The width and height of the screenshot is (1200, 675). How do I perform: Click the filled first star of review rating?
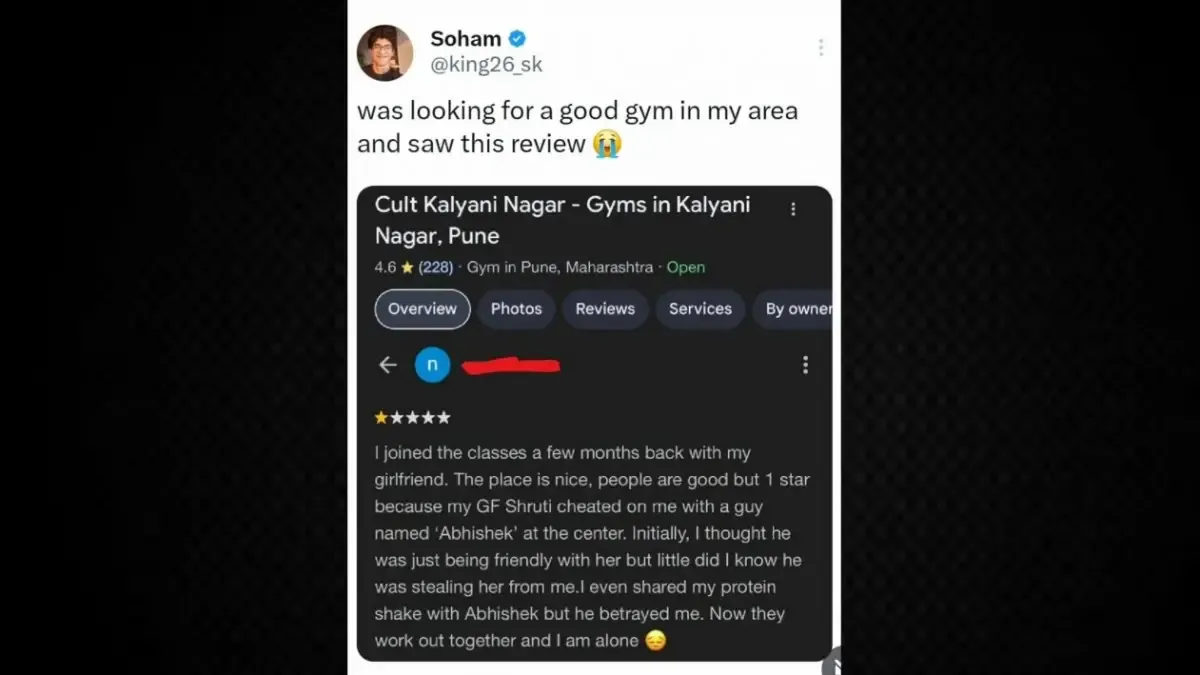point(381,418)
